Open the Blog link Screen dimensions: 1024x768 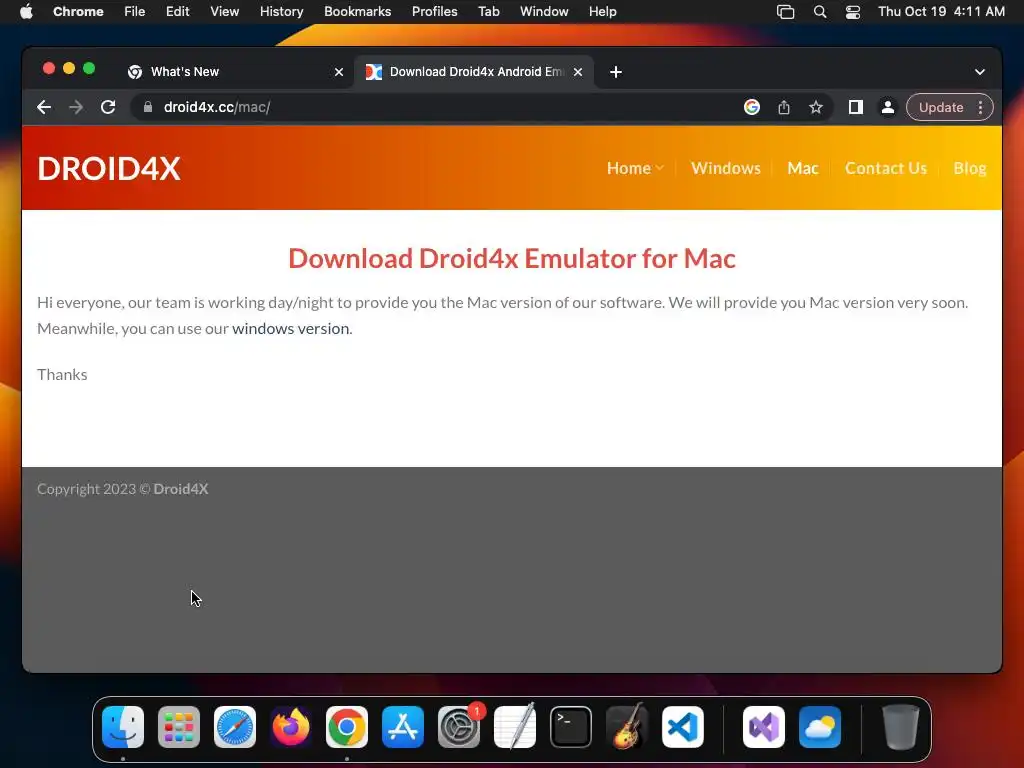click(970, 168)
